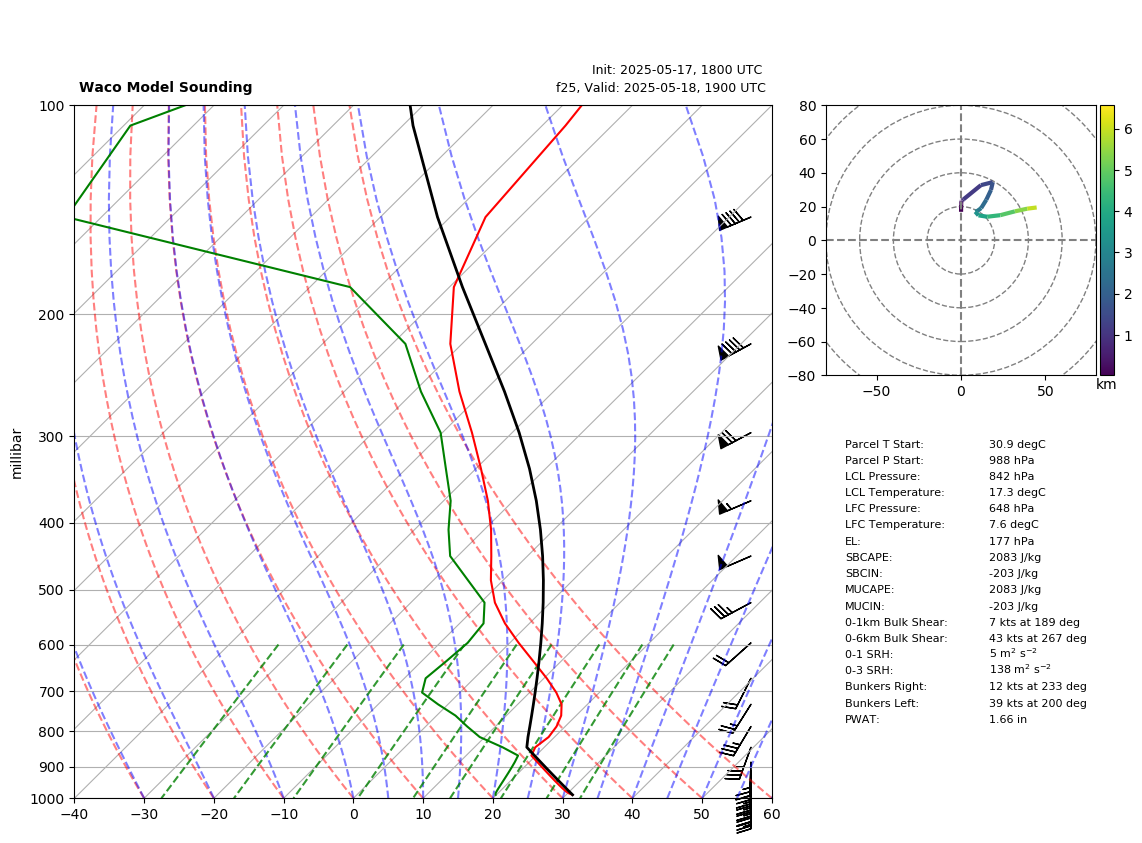Select the "0-1 SRH:" label
Screen dimensions: 1142x843
pos(868,654)
